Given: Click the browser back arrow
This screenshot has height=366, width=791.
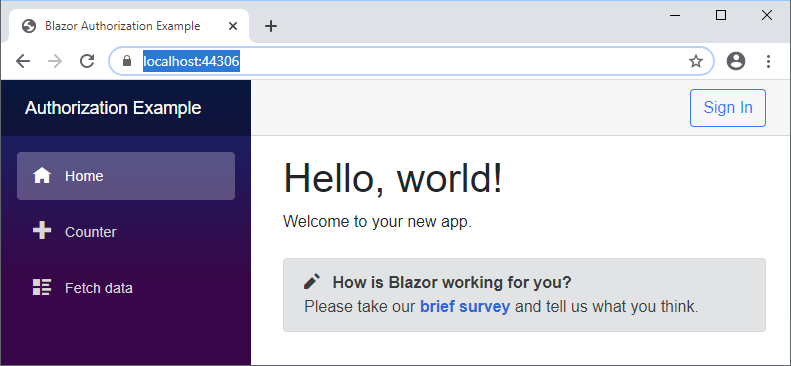Looking at the screenshot, I should pos(23,62).
